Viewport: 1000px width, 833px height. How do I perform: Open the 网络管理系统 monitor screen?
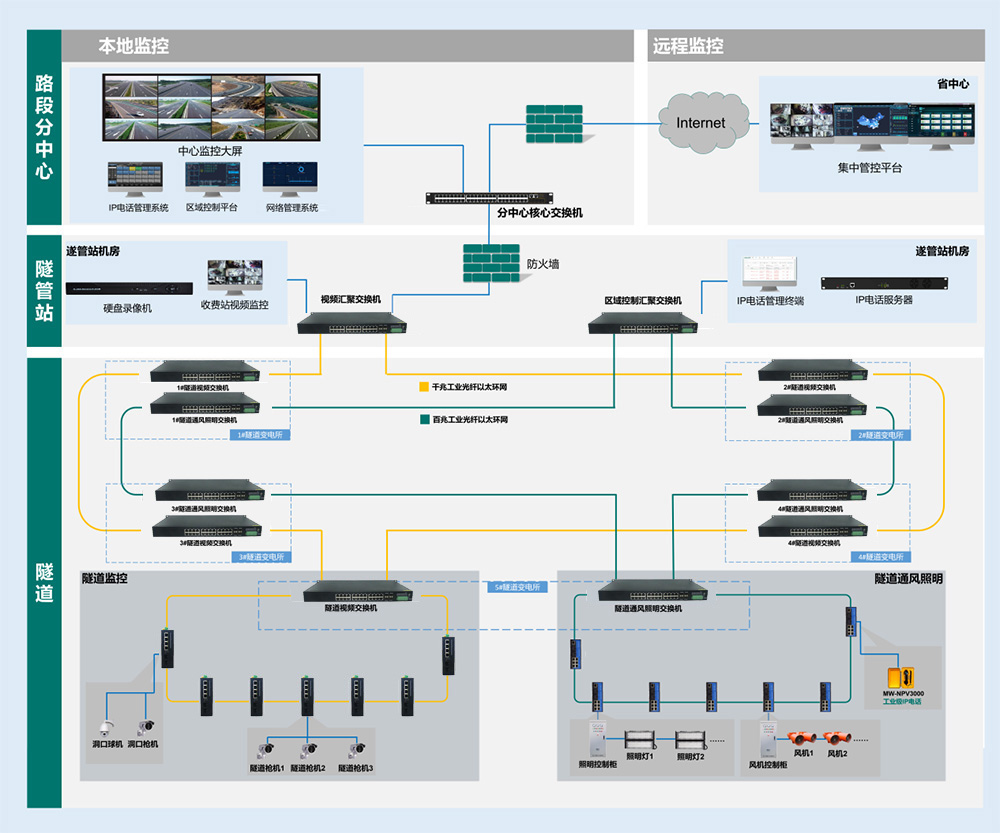tap(291, 179)
